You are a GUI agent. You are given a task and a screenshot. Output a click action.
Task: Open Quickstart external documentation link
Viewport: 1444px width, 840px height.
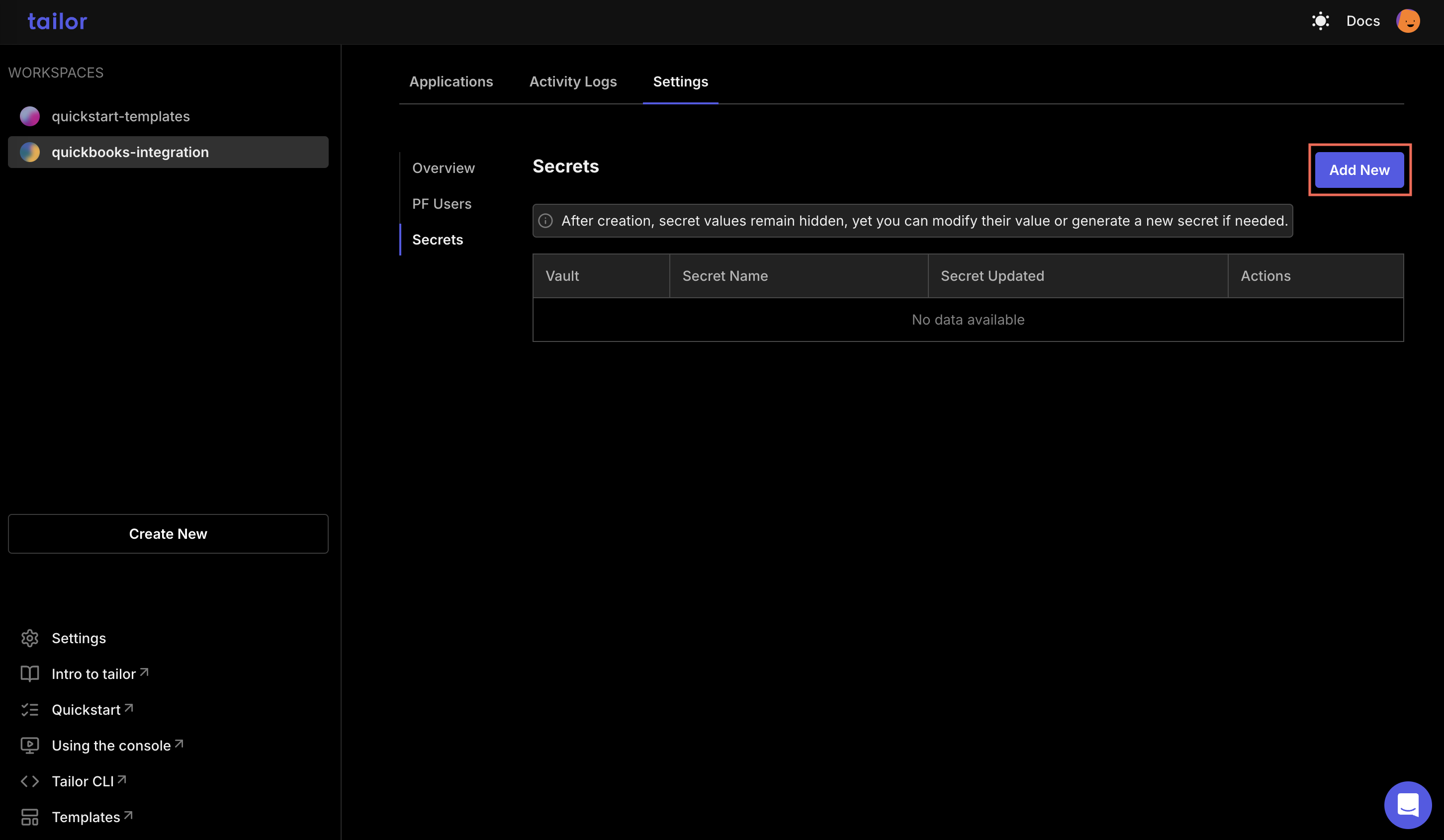tap(93, 709)
